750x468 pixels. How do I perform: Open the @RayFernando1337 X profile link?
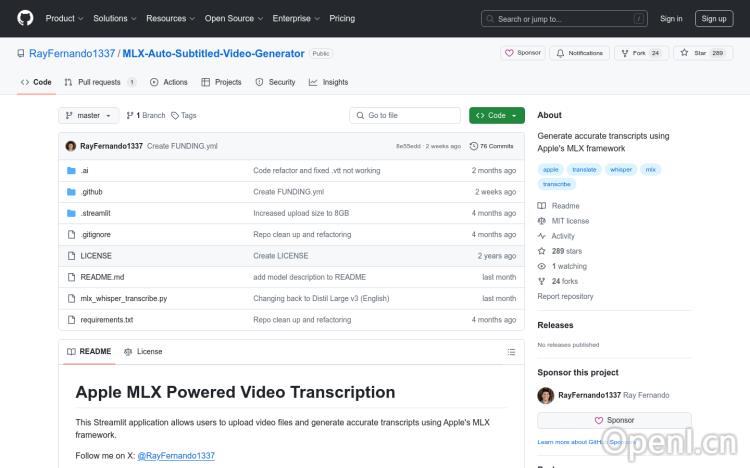[x=175, y=456]
